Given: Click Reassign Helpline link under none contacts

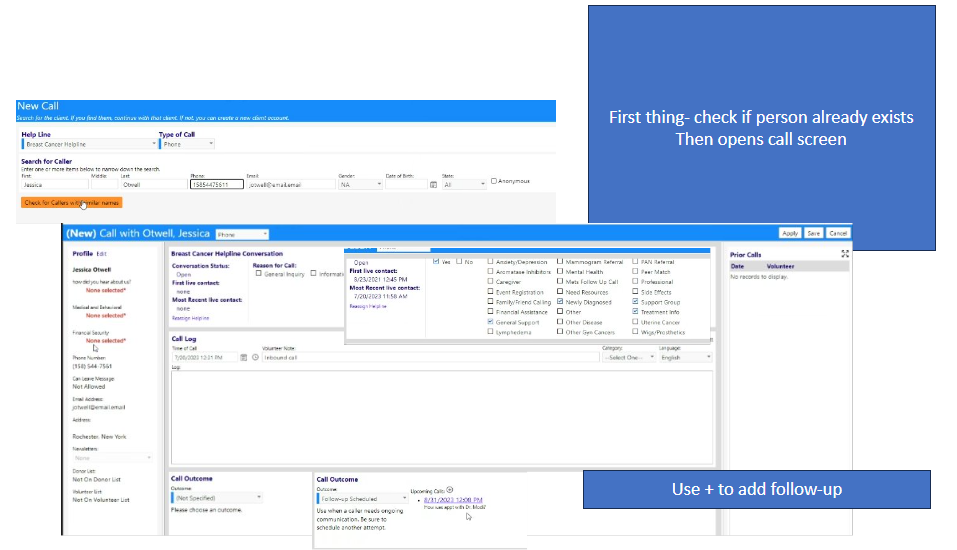Looking at the screenshot, I should click(x=190, y=318).
